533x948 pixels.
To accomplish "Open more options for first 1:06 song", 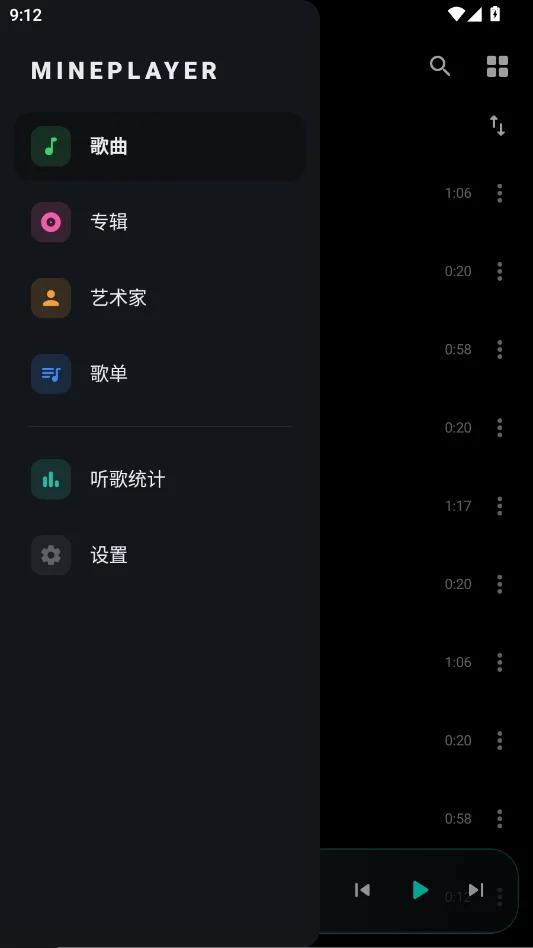I will tap(499, 193).
